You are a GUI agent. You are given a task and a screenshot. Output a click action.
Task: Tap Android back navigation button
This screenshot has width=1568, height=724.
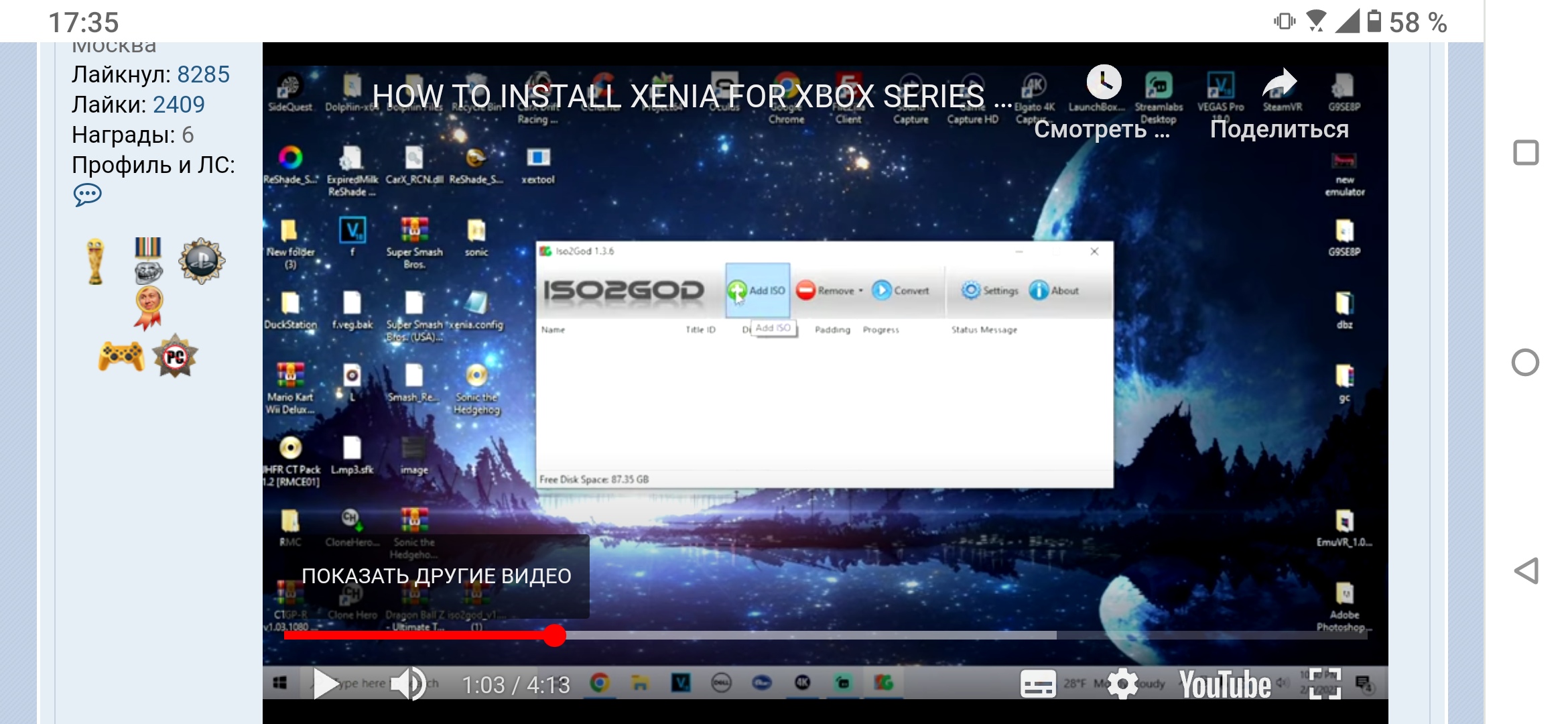(1526, 571)
